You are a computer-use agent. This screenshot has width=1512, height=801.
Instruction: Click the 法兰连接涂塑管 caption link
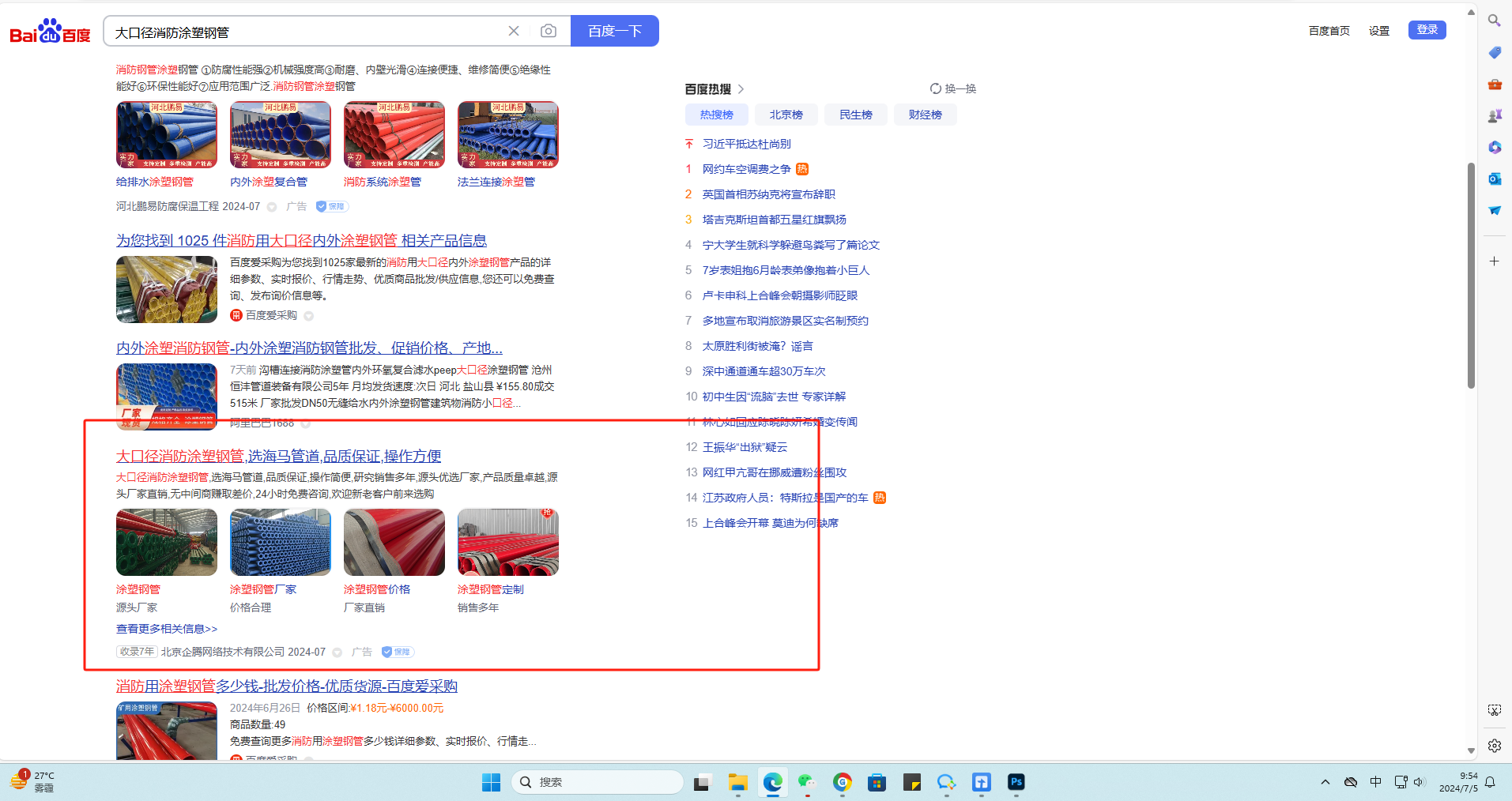pyautogui.click(x=496, y=182)
